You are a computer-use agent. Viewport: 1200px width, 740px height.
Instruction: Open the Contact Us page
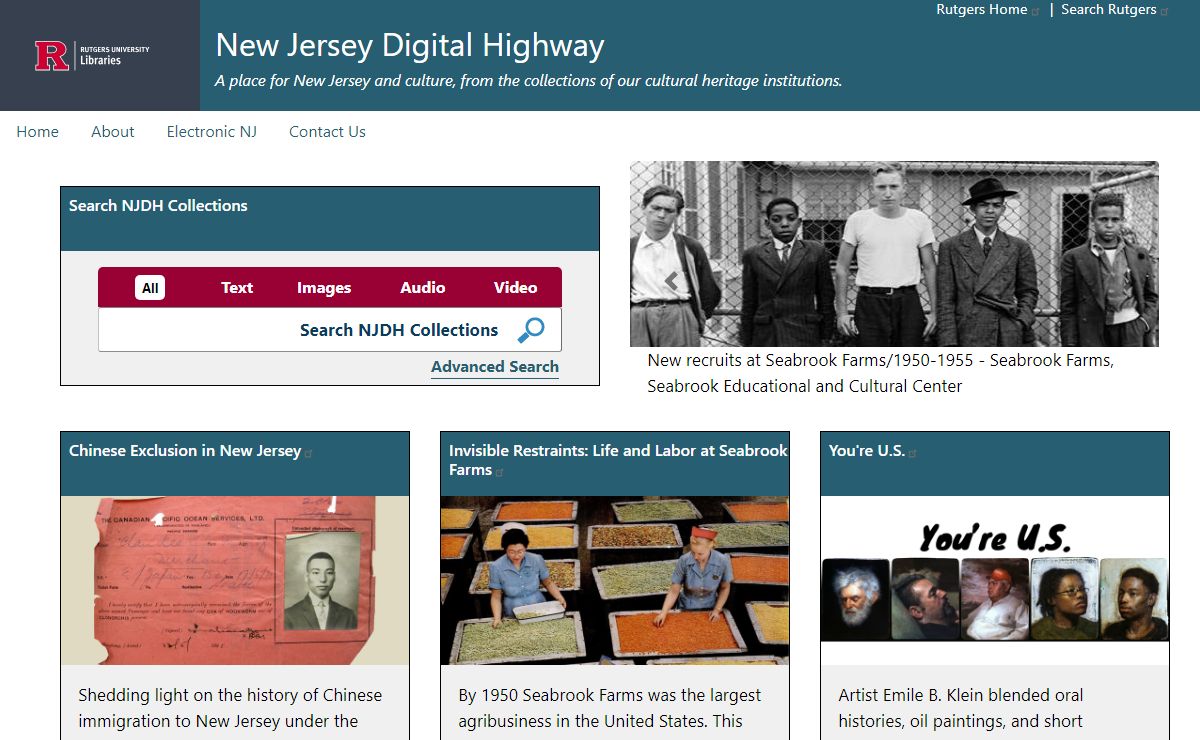point(327,132)
